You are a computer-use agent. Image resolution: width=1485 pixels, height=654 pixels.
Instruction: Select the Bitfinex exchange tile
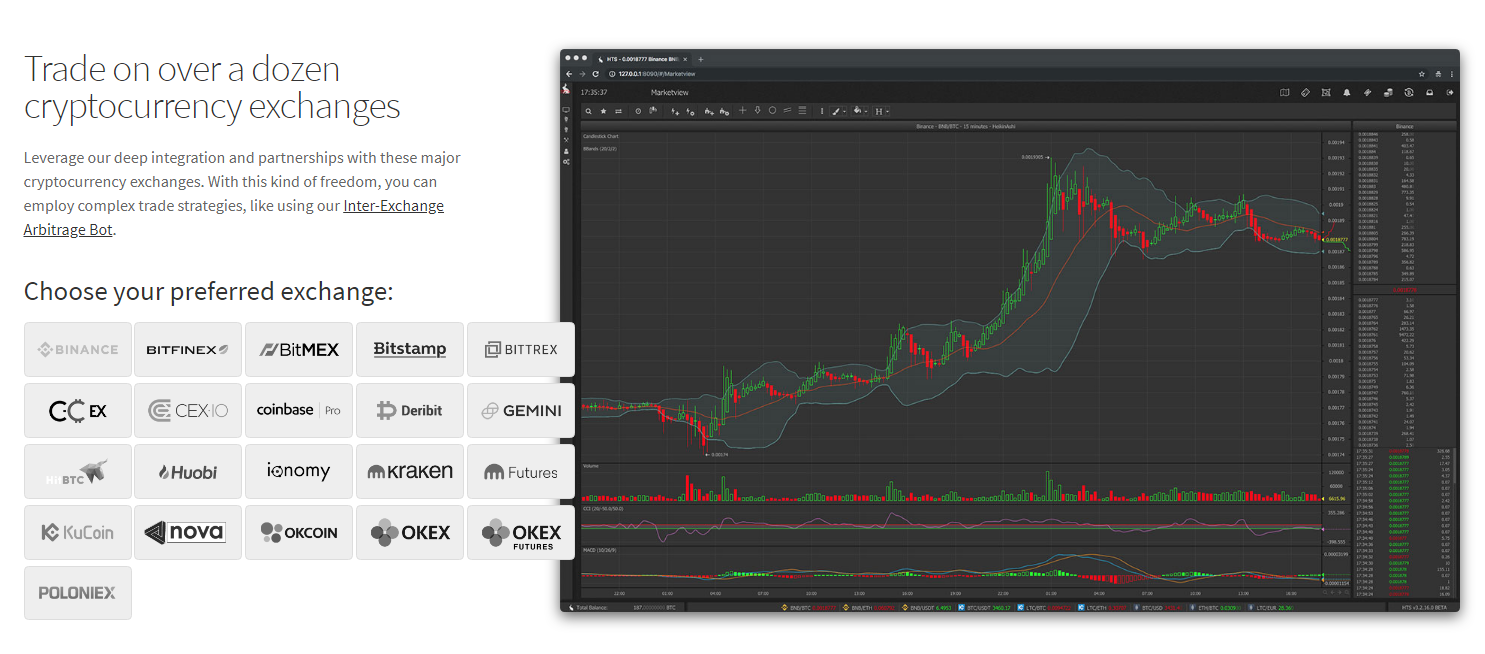[x=188, y=349]
